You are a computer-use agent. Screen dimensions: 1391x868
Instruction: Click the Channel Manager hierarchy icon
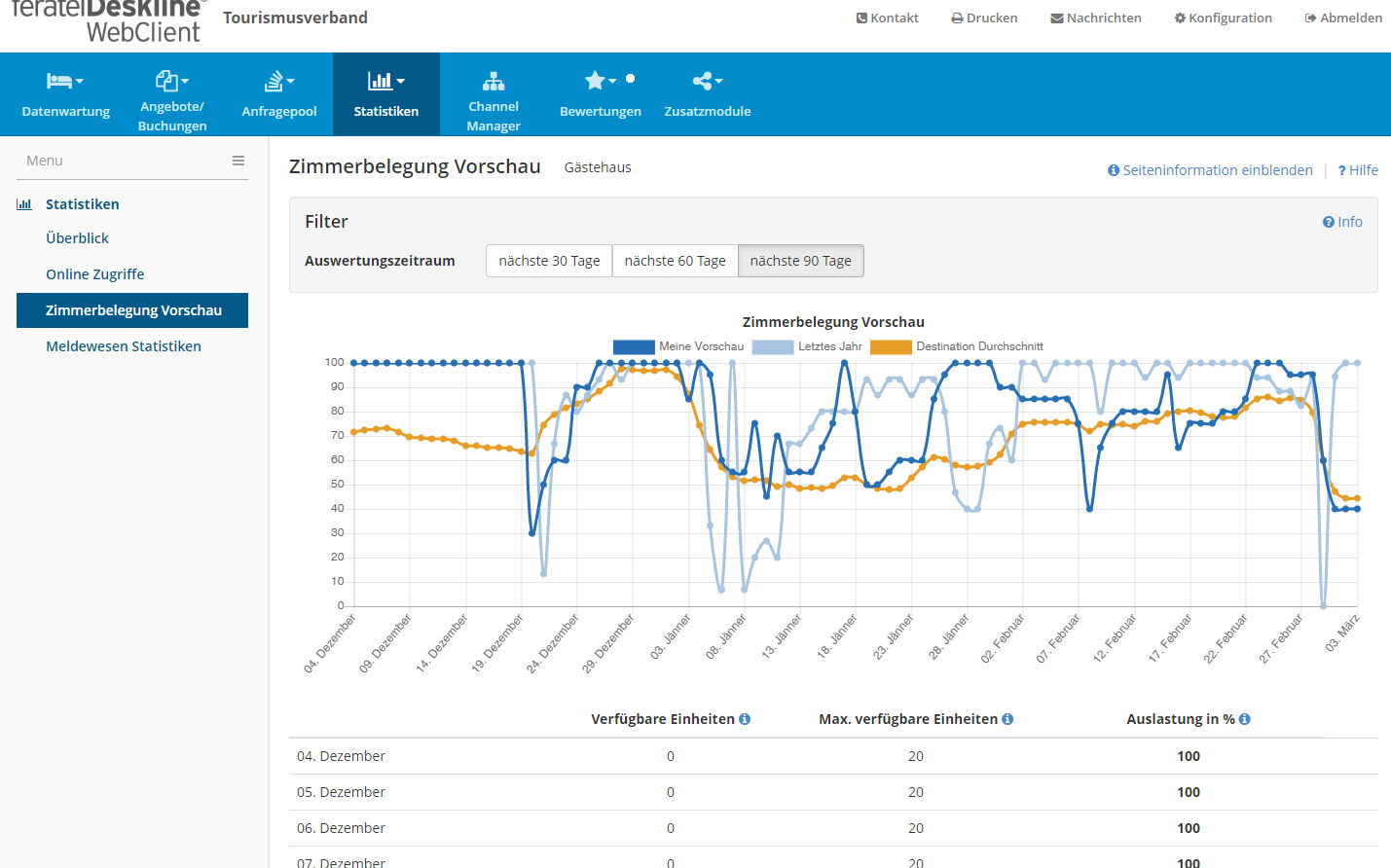point(494,81)
